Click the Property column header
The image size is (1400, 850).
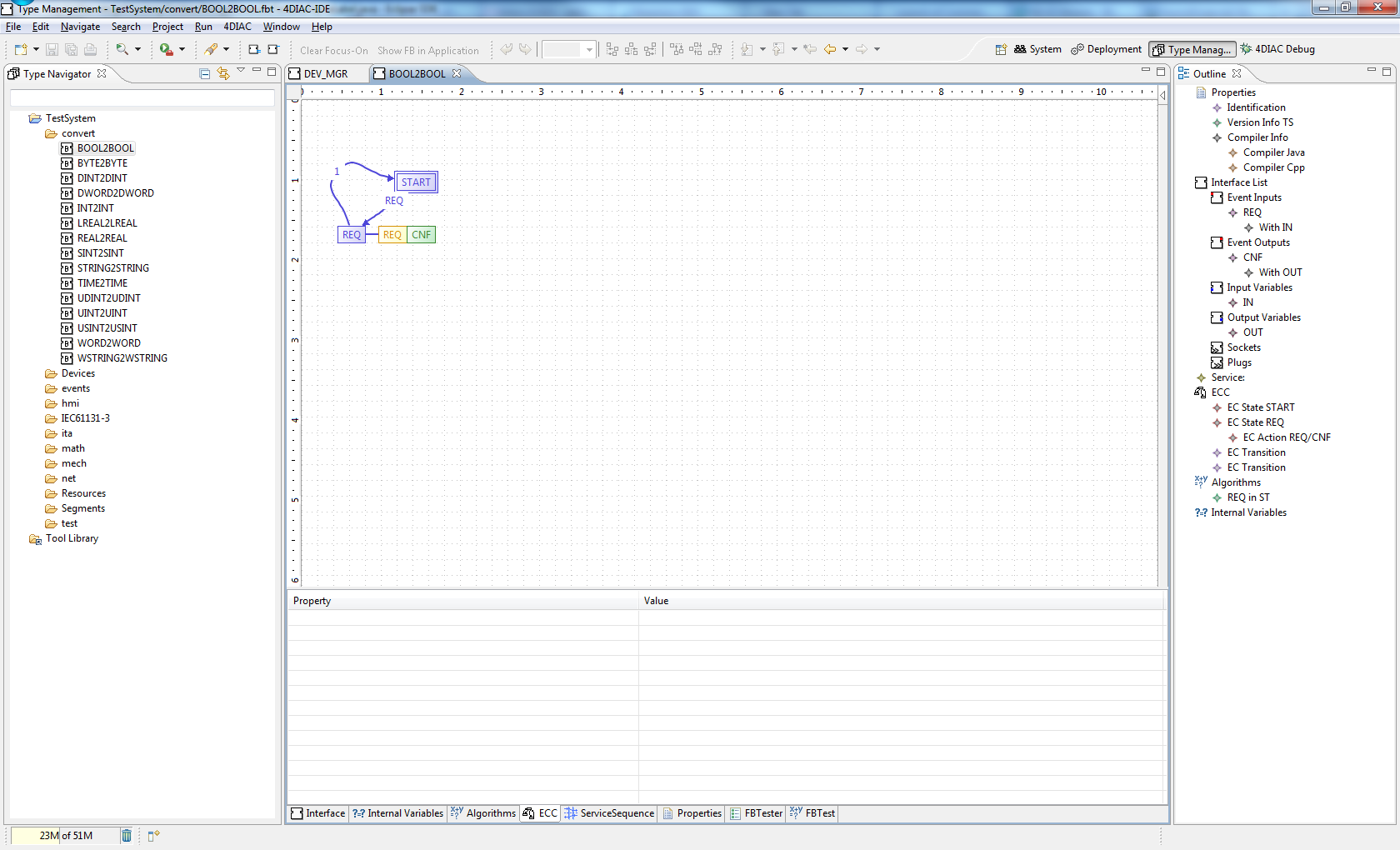pyautogui.click(x=462, y=601)
